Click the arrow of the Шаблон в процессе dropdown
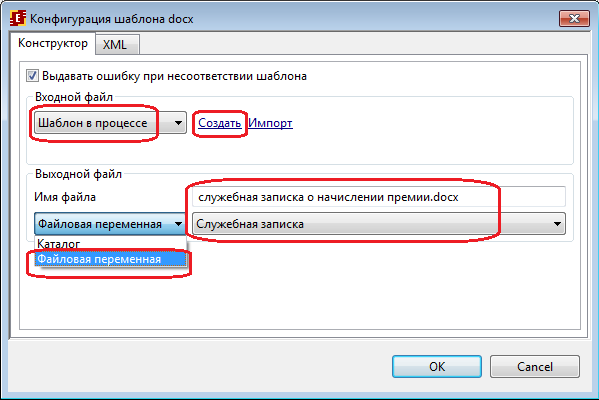 click(178, 123)
